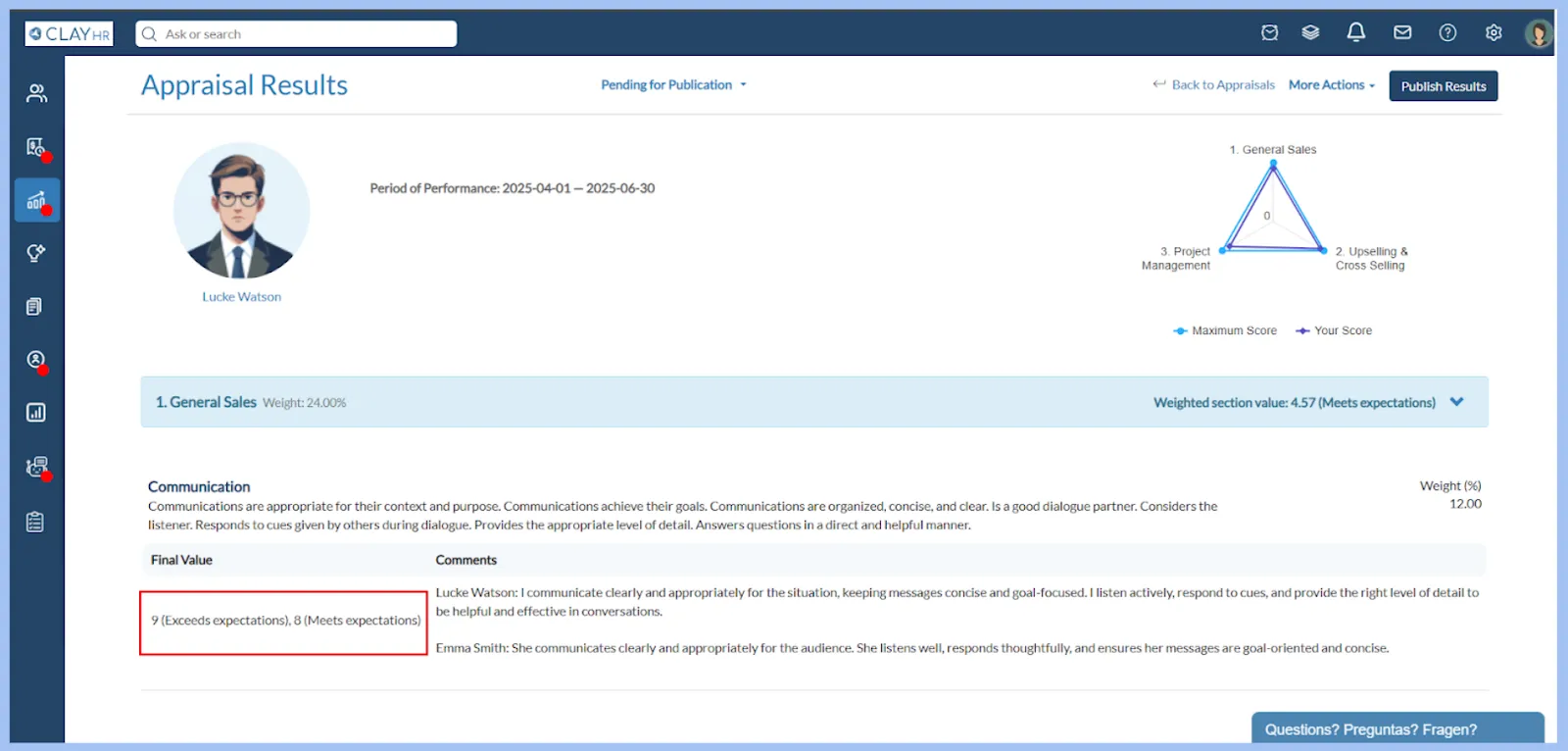Open the layers stack icon in top bar
Screen dimensions: 1568x751
coord(1310,32)
